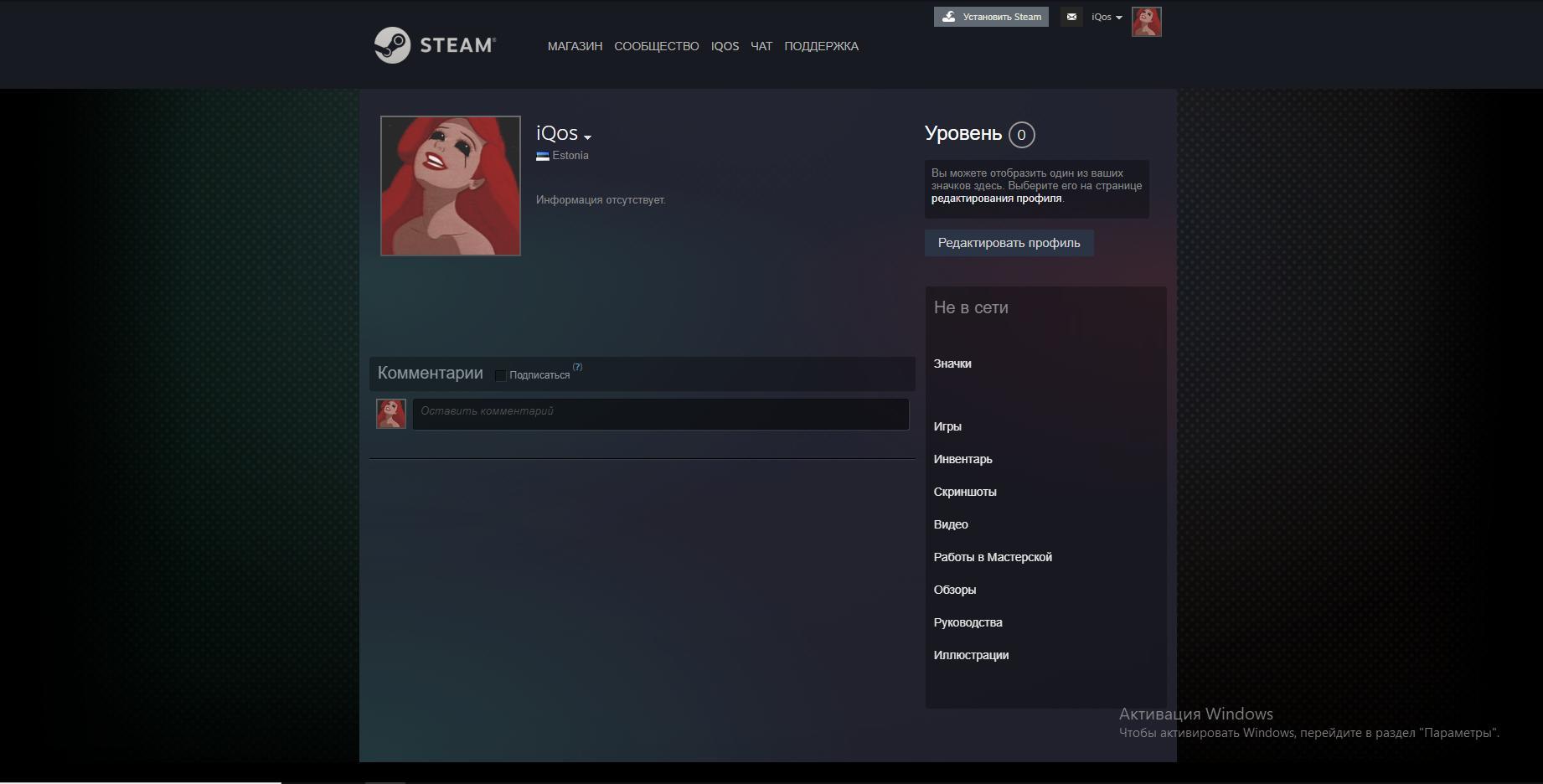Click the small avatar beside comment box
Viewport: 1543px width, 784px height.
click(x=391, y=414)
